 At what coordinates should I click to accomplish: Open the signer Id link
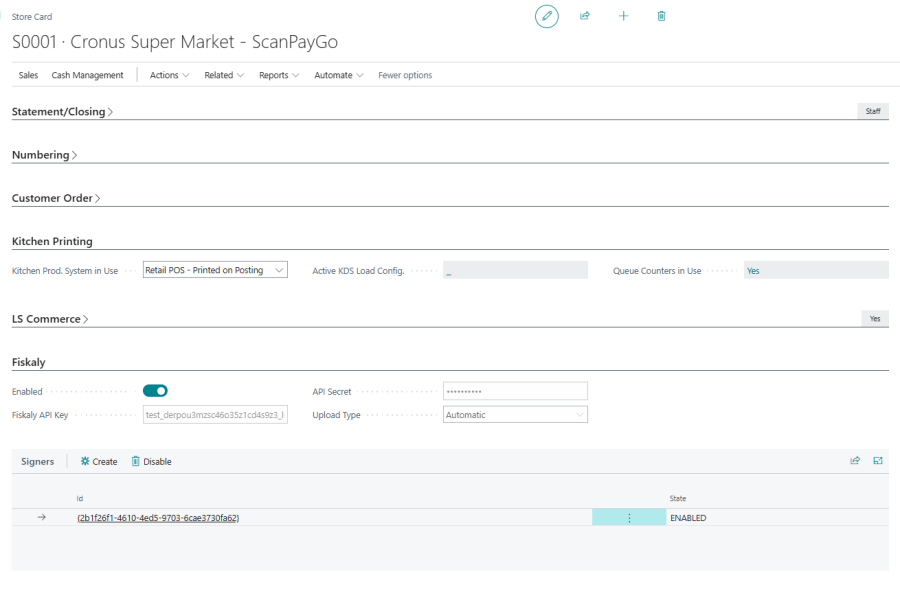pyautogui.click(x=158, y=518)
